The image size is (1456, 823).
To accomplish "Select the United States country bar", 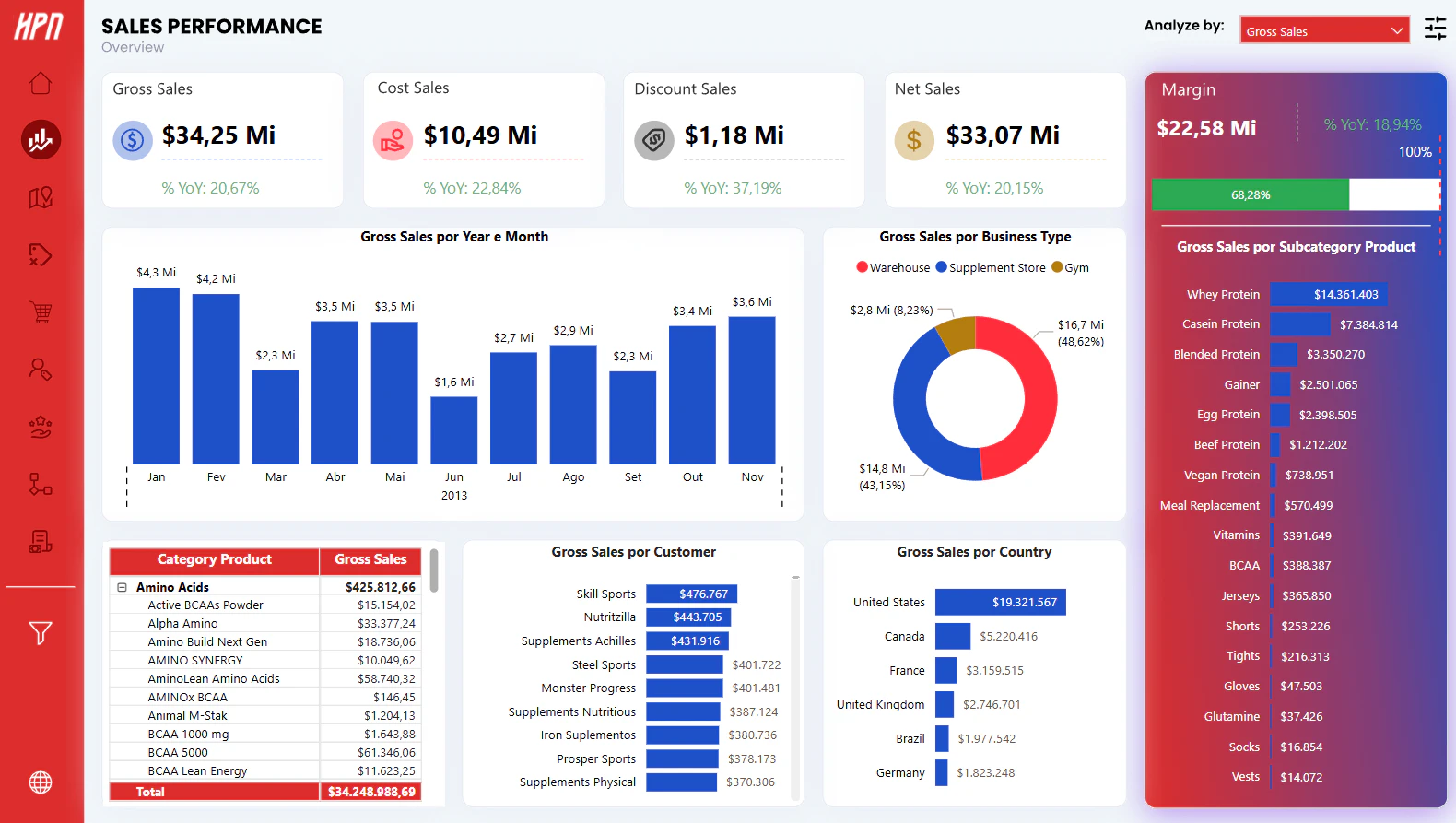I will (x=1001, y=602).
